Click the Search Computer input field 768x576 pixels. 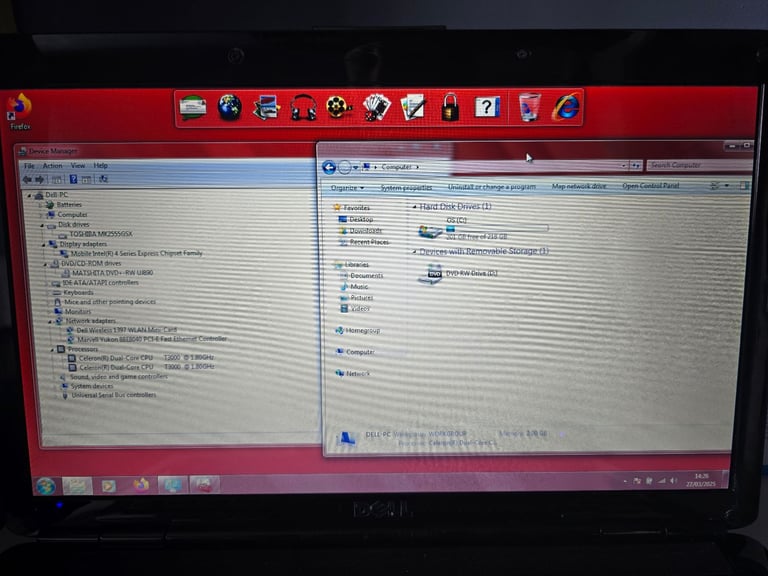point(699,165)
